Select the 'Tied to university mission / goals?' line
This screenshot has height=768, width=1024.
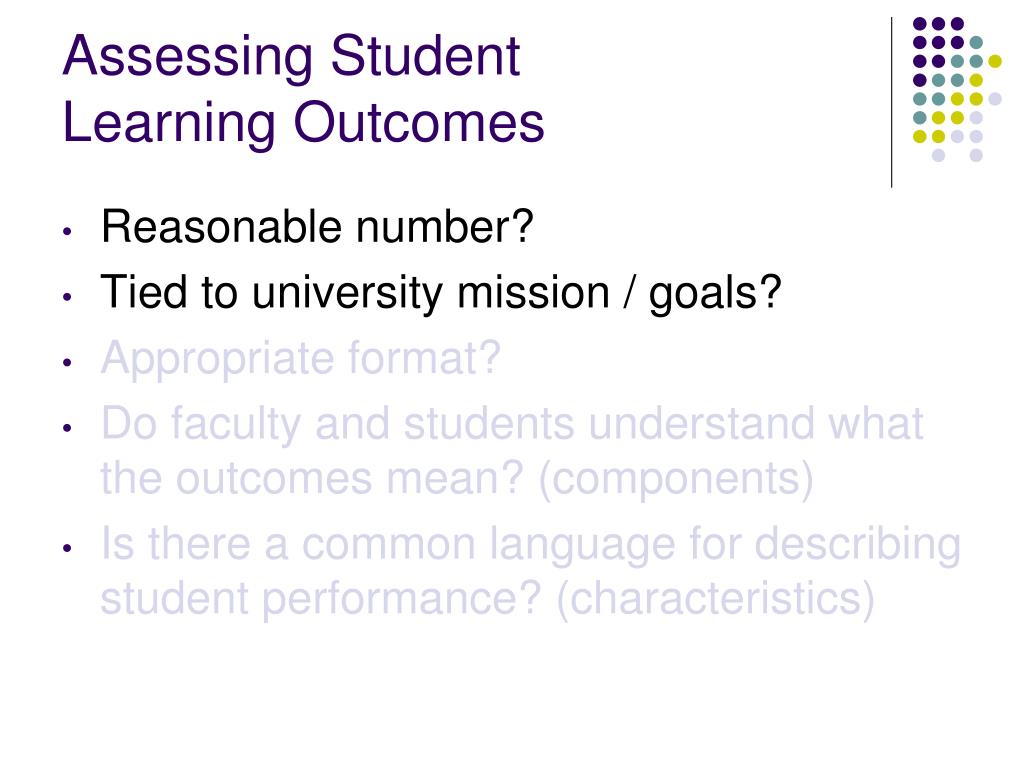click(441, 293)
